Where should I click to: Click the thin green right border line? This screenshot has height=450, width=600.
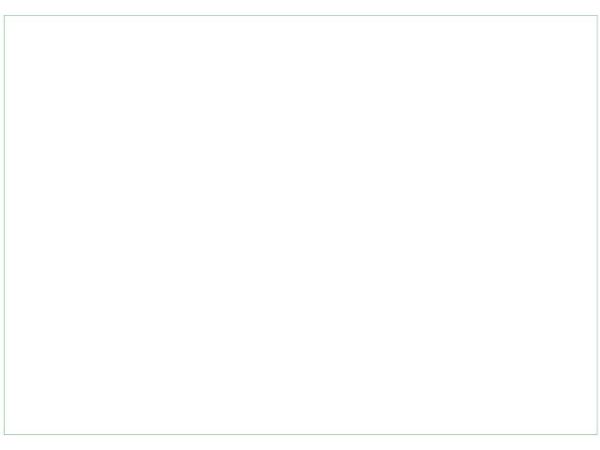(x=597, y=225)
